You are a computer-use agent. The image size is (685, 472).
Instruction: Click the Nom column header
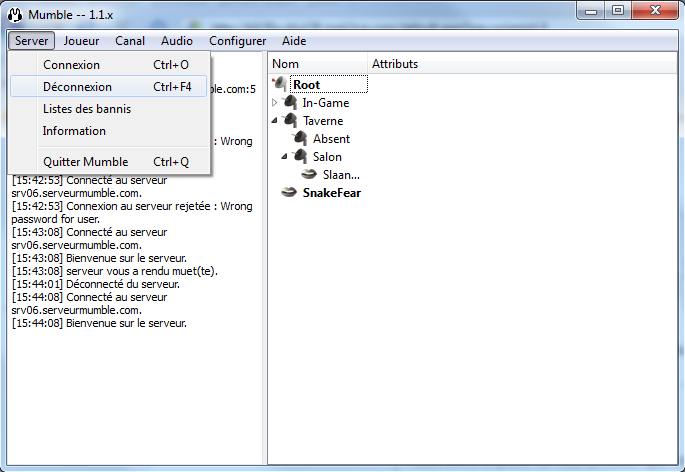[318, 64]
